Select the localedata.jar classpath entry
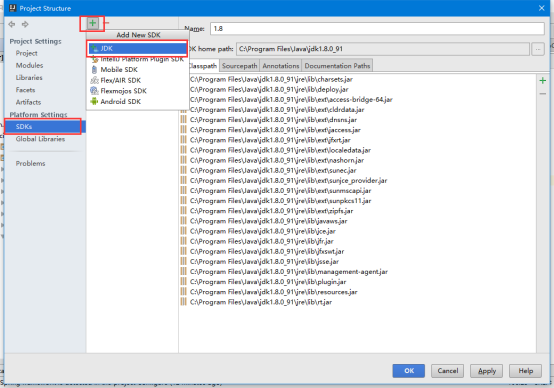The width and height of the screenshot is (554, 388). (x=280, y=150)
